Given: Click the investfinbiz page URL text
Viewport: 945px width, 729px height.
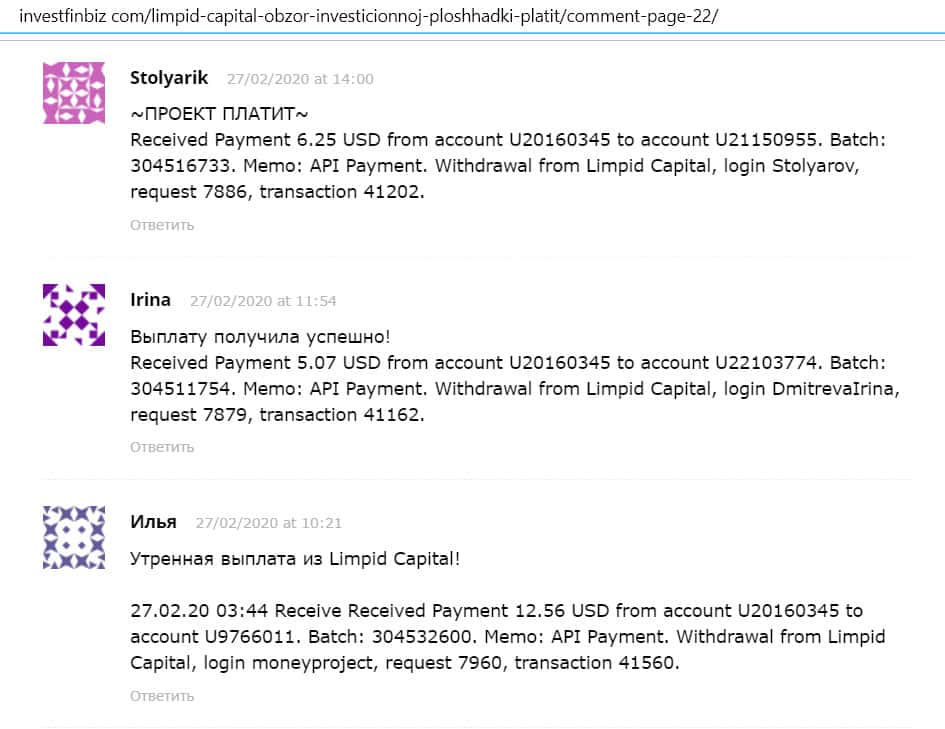Looking at the screenshot, I should [369, 17].
